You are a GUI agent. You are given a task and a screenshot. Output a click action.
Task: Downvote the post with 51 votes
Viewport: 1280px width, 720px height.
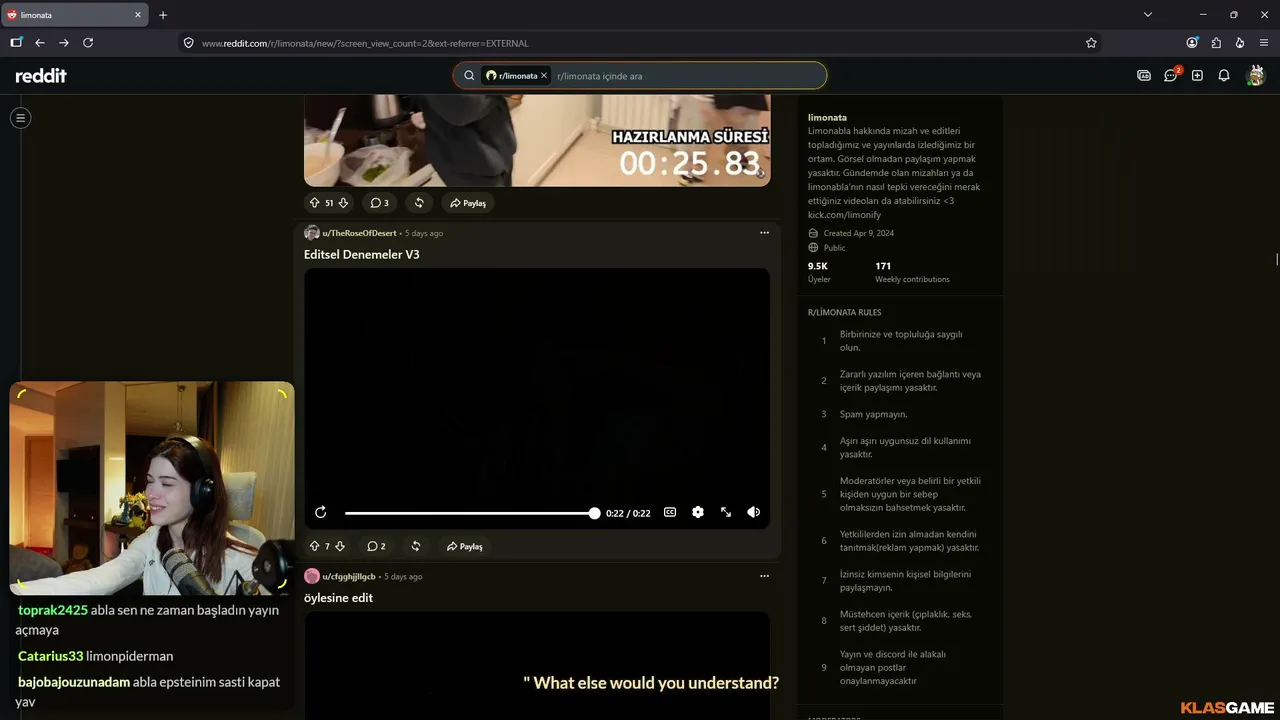click(343, 203)
